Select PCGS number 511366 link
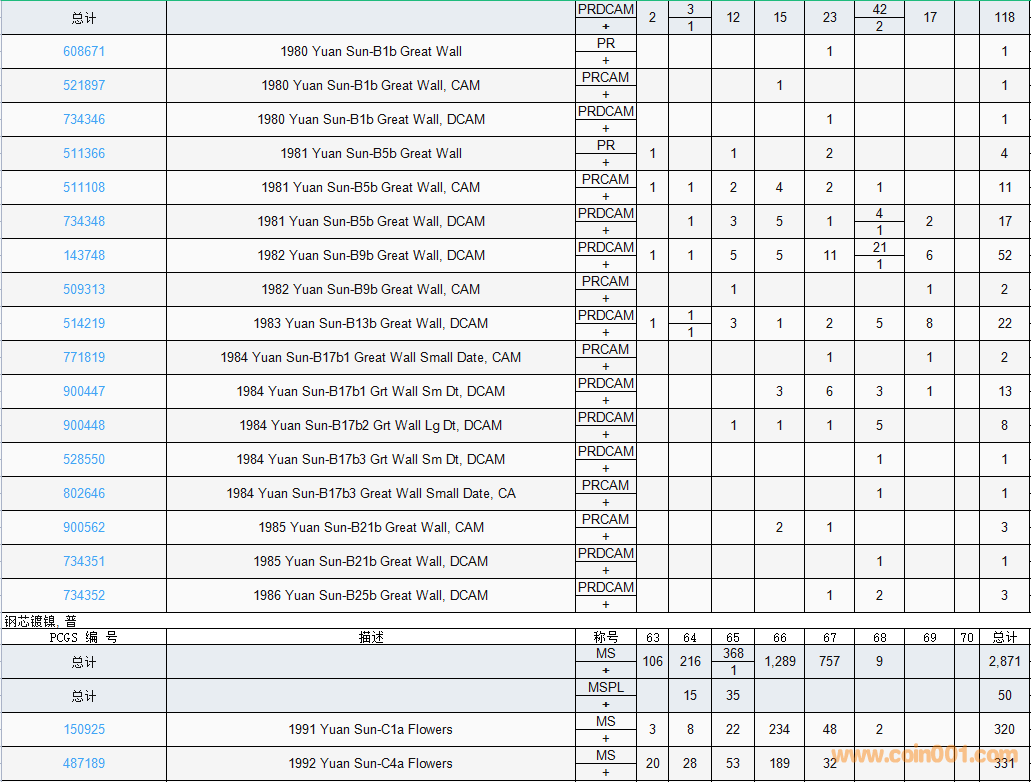Image resolution: width=1031 pixels, height=782 pixels. [84, 153]
